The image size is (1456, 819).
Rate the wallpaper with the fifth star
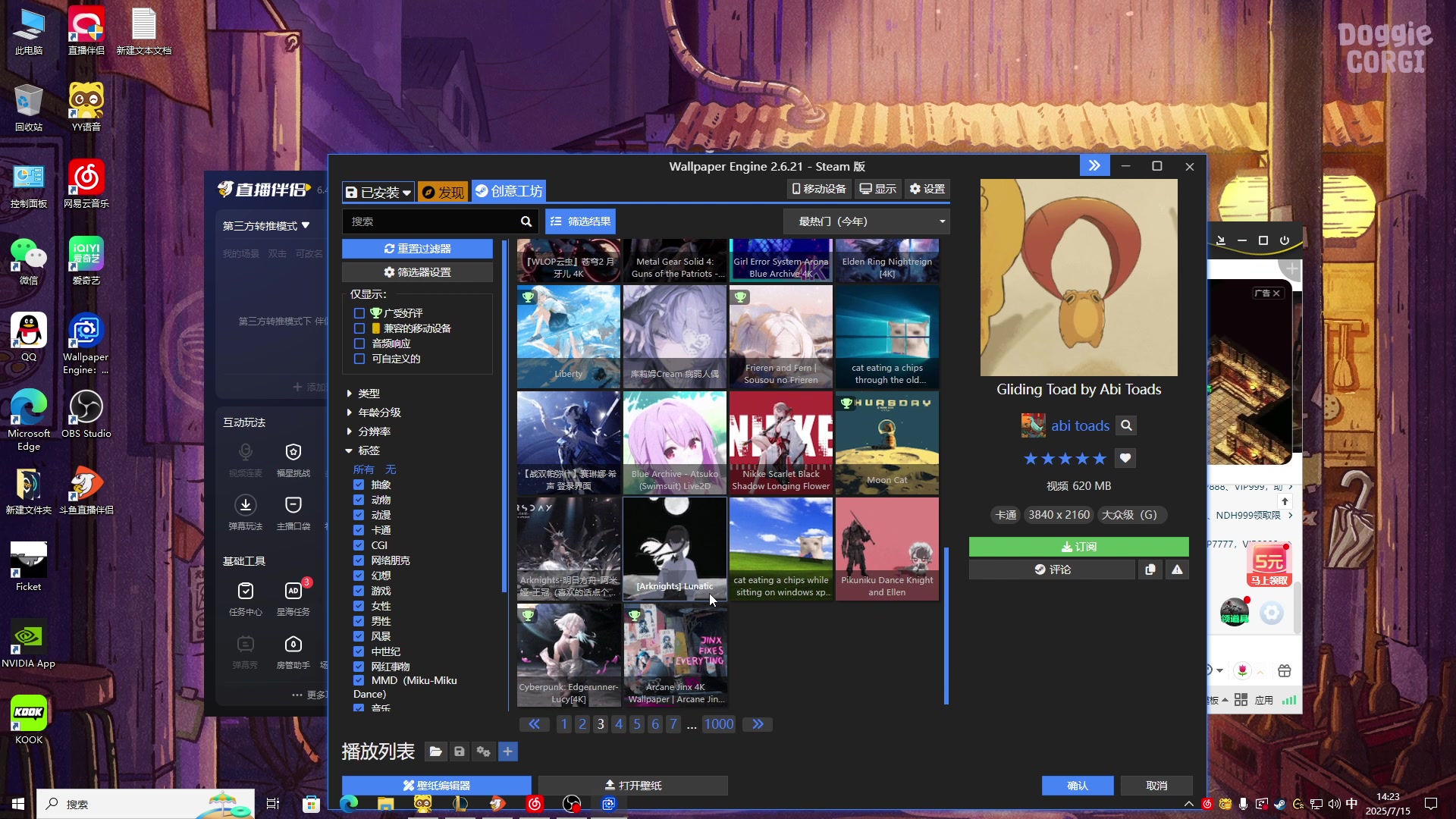click(x=1099, y=458)
